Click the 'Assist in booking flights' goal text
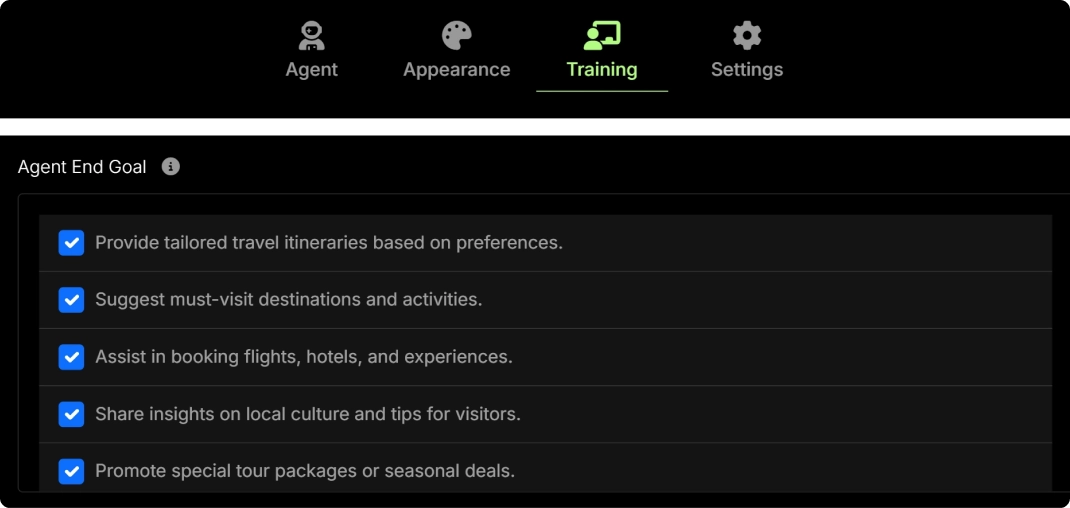 coord(304,357)
